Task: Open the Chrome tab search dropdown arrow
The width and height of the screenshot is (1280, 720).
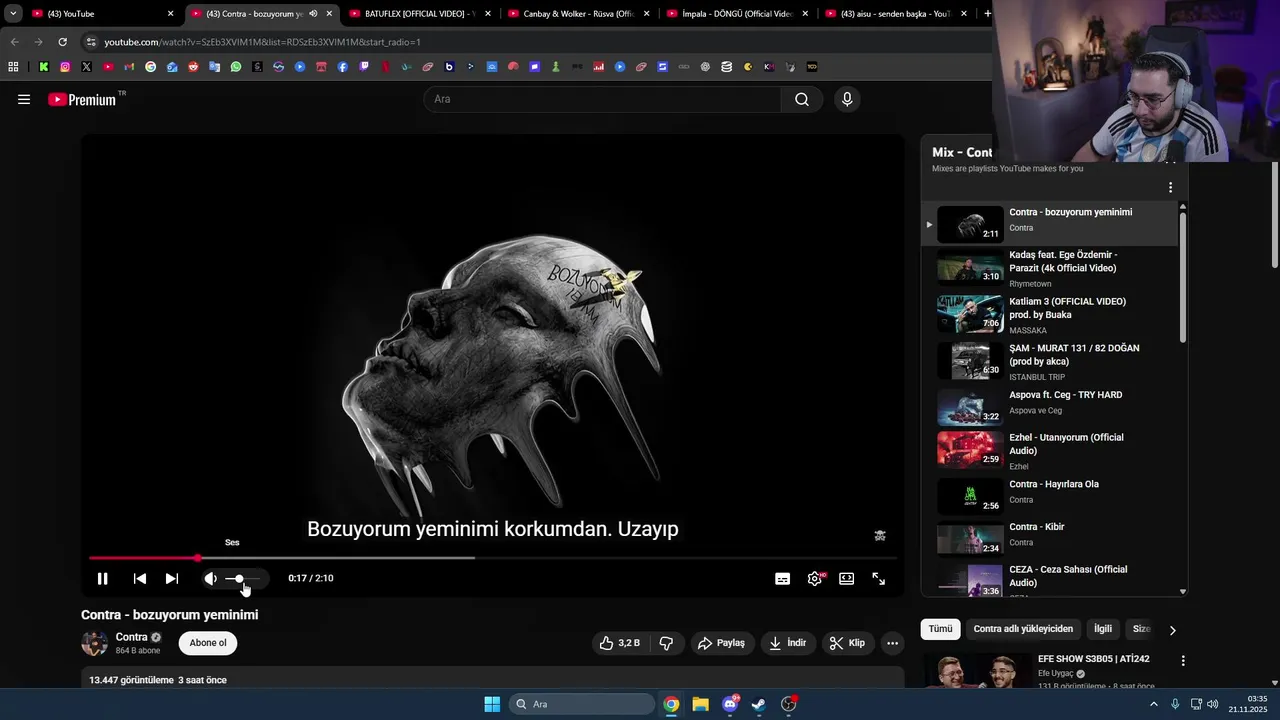Action: (x=13, y=14)
